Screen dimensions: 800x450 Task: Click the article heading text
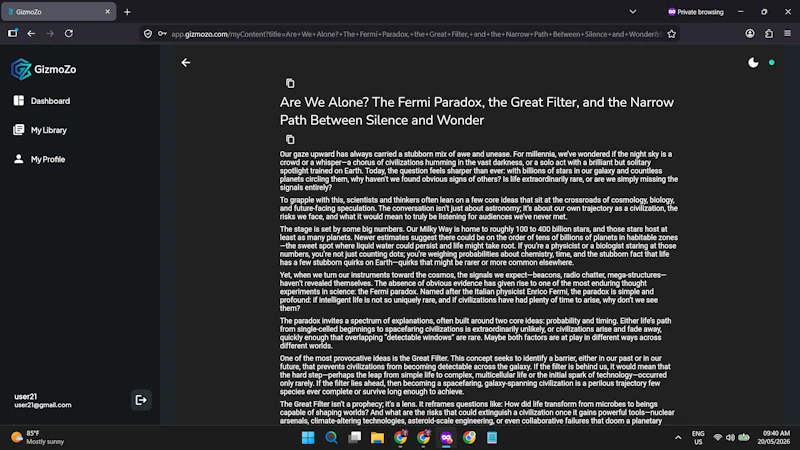(477, 111)
